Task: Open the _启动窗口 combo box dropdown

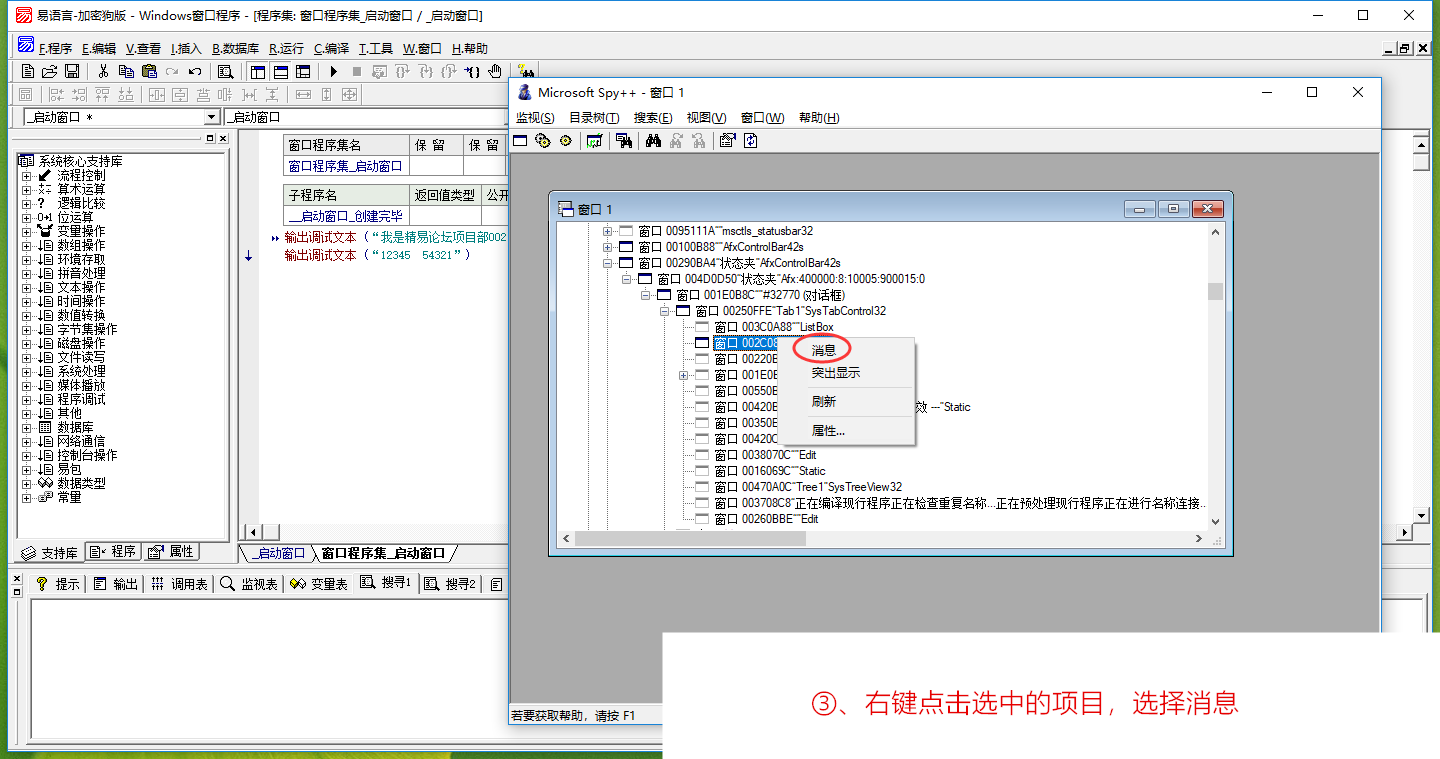Action: click(x=211, y=117)
